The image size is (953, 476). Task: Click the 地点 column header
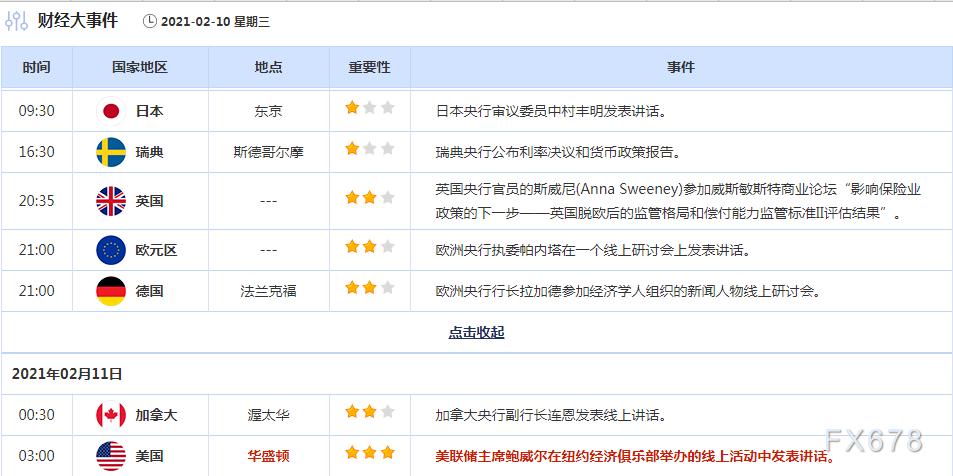[269, 67]
